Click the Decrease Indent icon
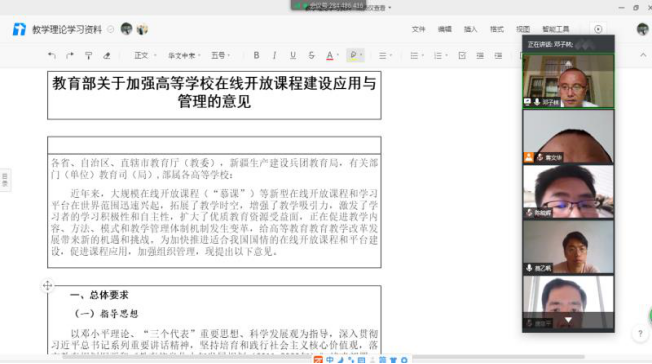Viewport: 652px width, 364px height. [x=480, y=55]
